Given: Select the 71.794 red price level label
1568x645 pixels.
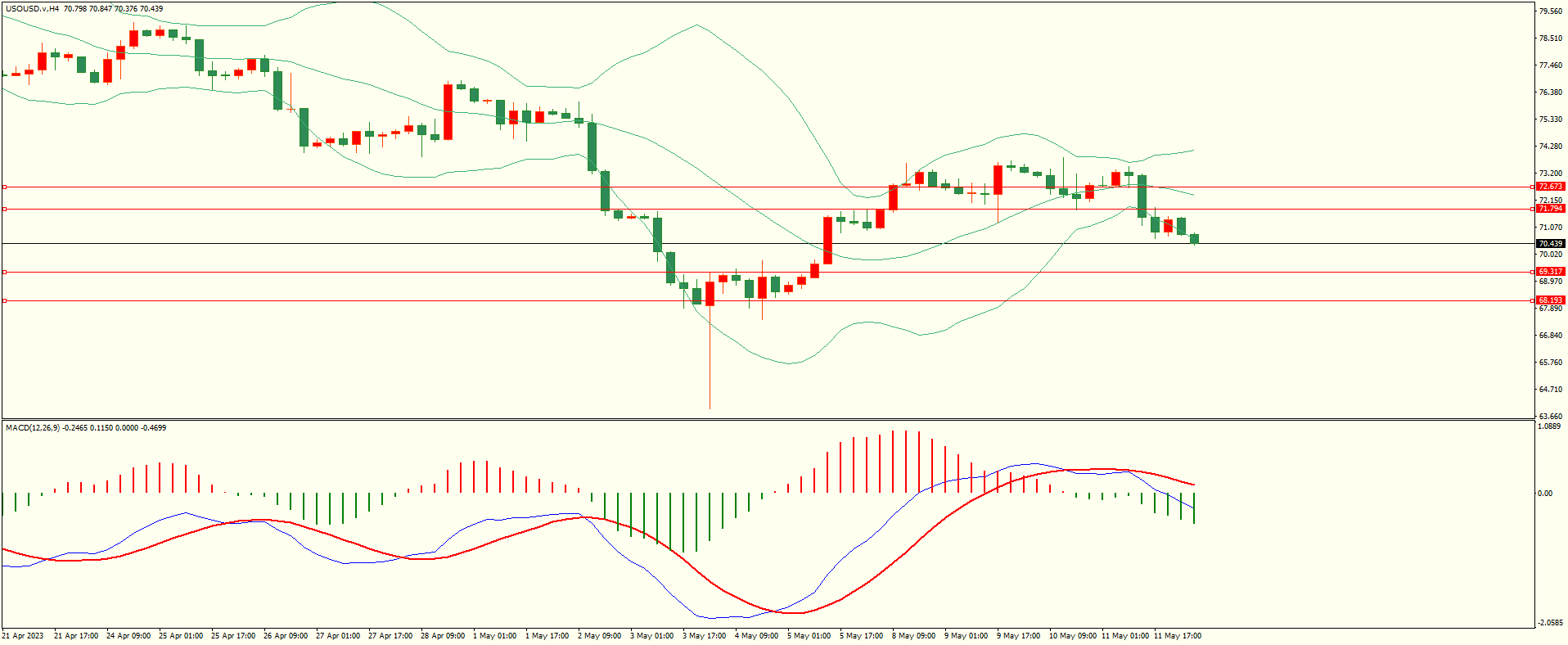Looking at the screenshot, I should [x=1550, y=209].
